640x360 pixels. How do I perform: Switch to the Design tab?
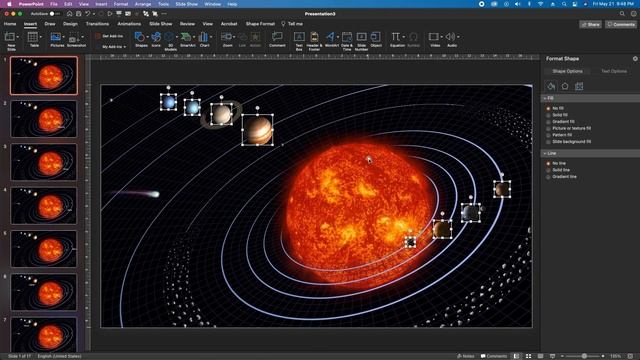pyautogui.click(x=70, y=24)
